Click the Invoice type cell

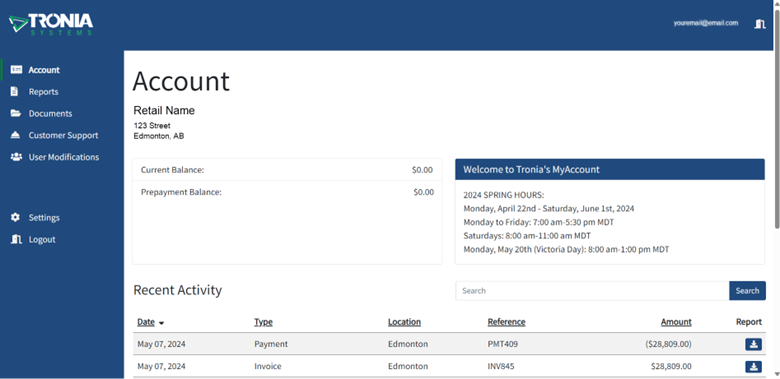pos(268,367)
